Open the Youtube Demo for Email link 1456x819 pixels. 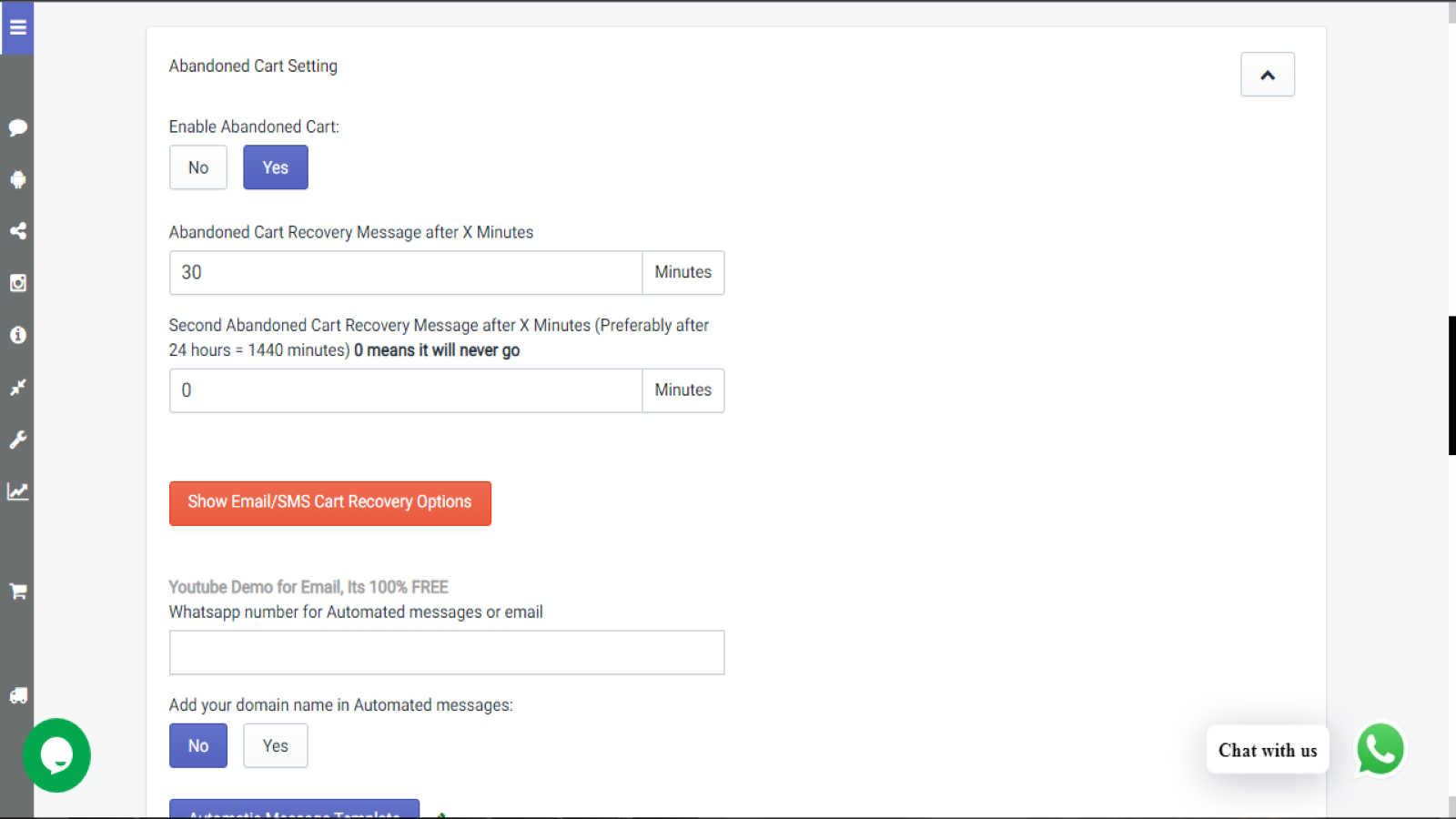308,587
